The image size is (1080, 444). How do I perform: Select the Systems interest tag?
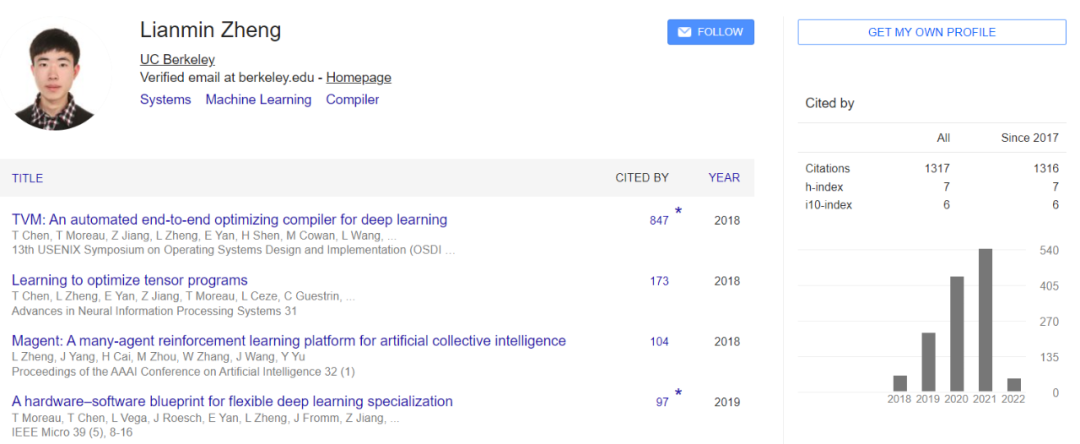[165, 100]
